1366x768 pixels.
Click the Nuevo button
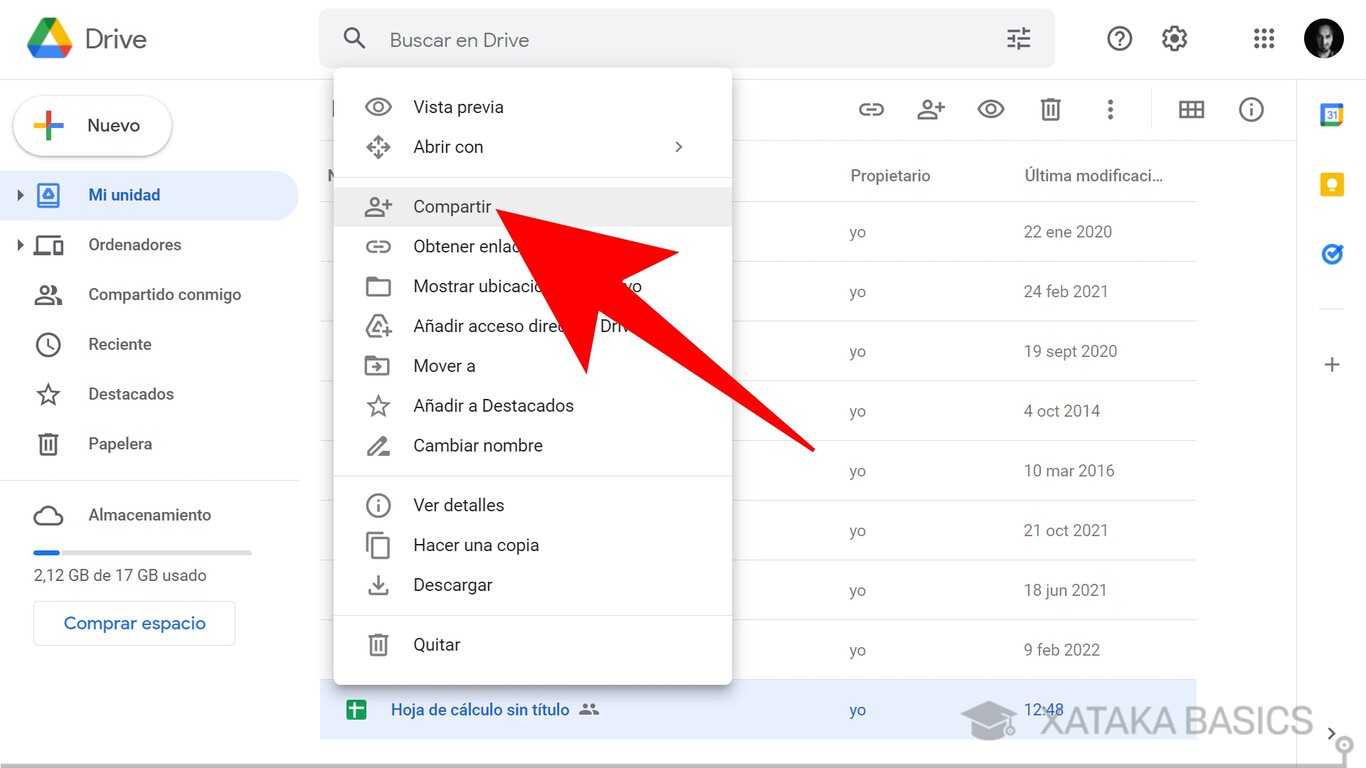point(92,126)
